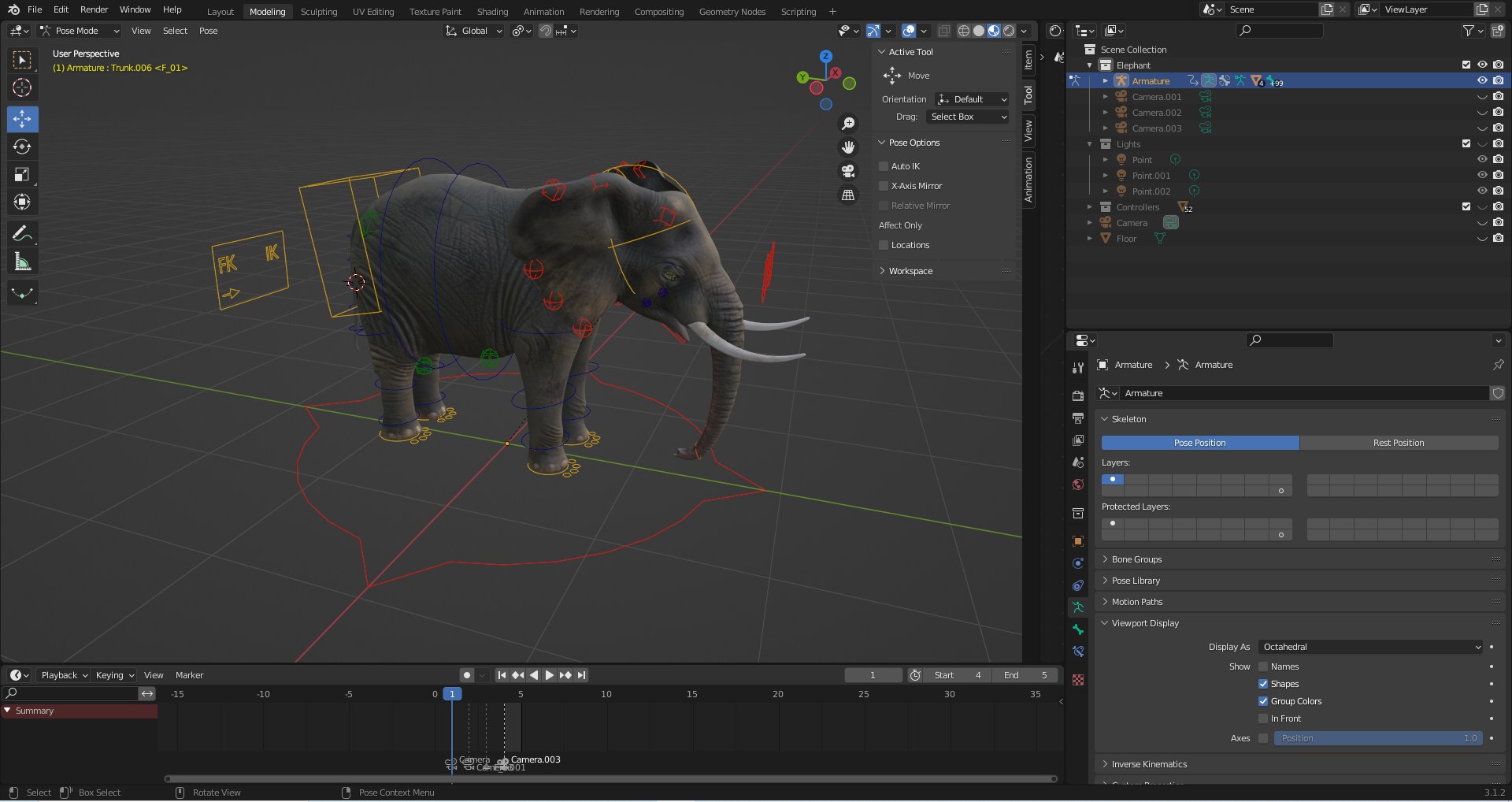Screen dimensions: 1512x802
Task: Activate the Scale tool
Action: point(22,174)
